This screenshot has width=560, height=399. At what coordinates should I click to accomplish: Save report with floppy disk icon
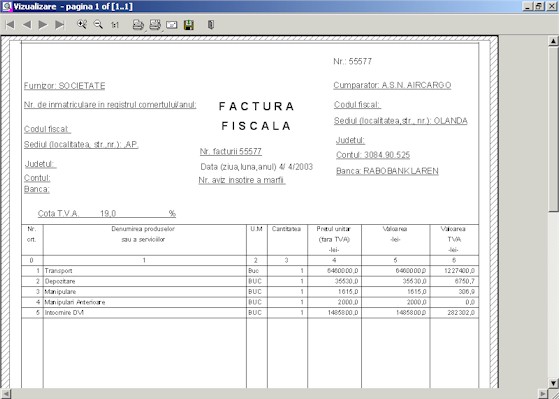click(x=189, y=25)
